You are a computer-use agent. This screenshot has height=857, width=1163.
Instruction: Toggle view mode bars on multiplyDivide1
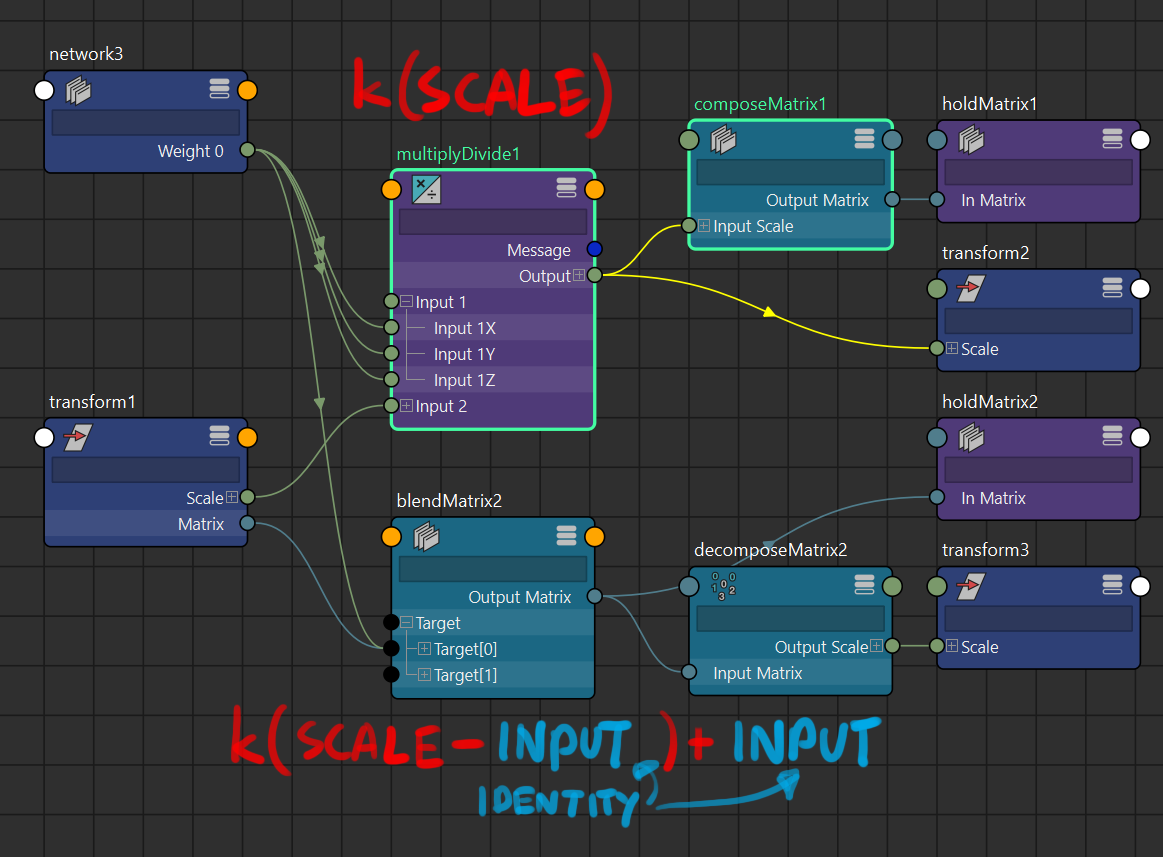point(566,189)
